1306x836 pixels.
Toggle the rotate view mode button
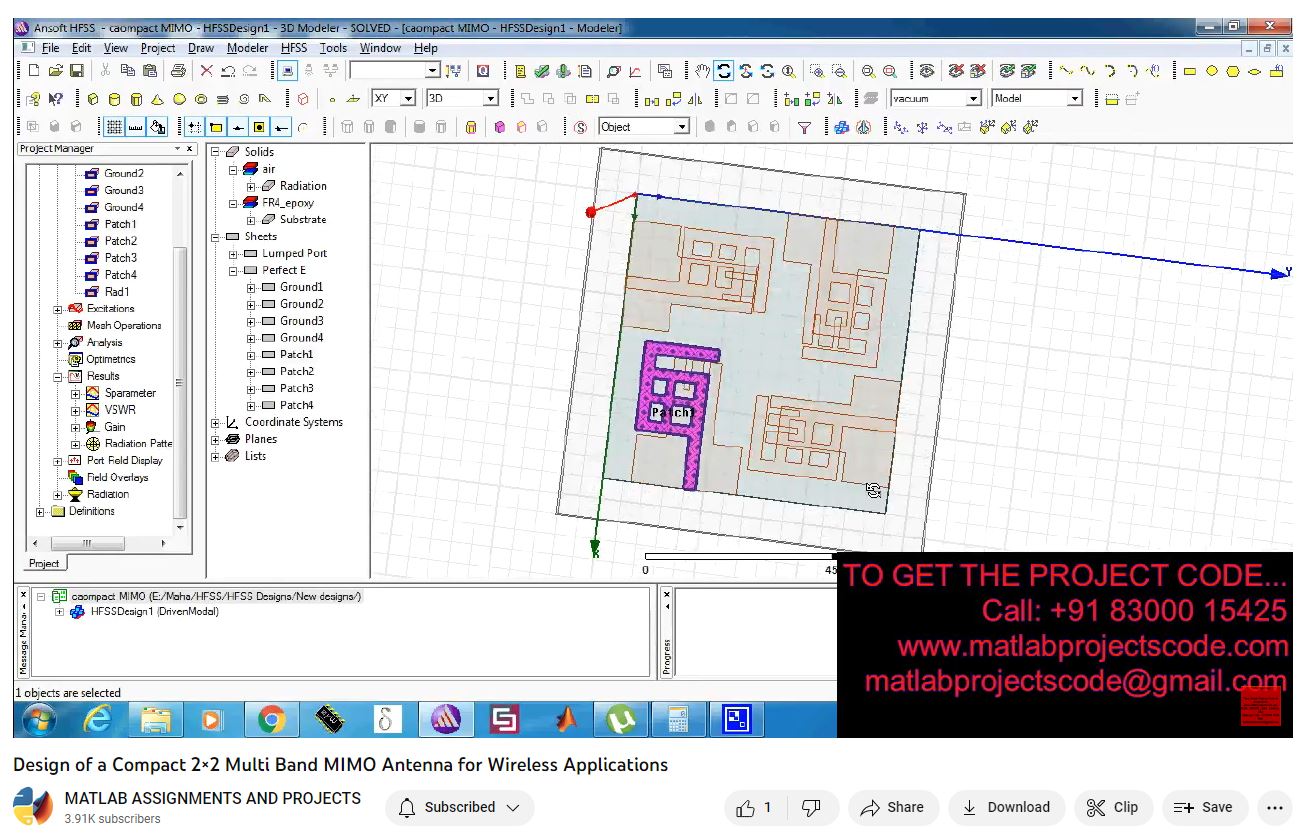point(724,71)
